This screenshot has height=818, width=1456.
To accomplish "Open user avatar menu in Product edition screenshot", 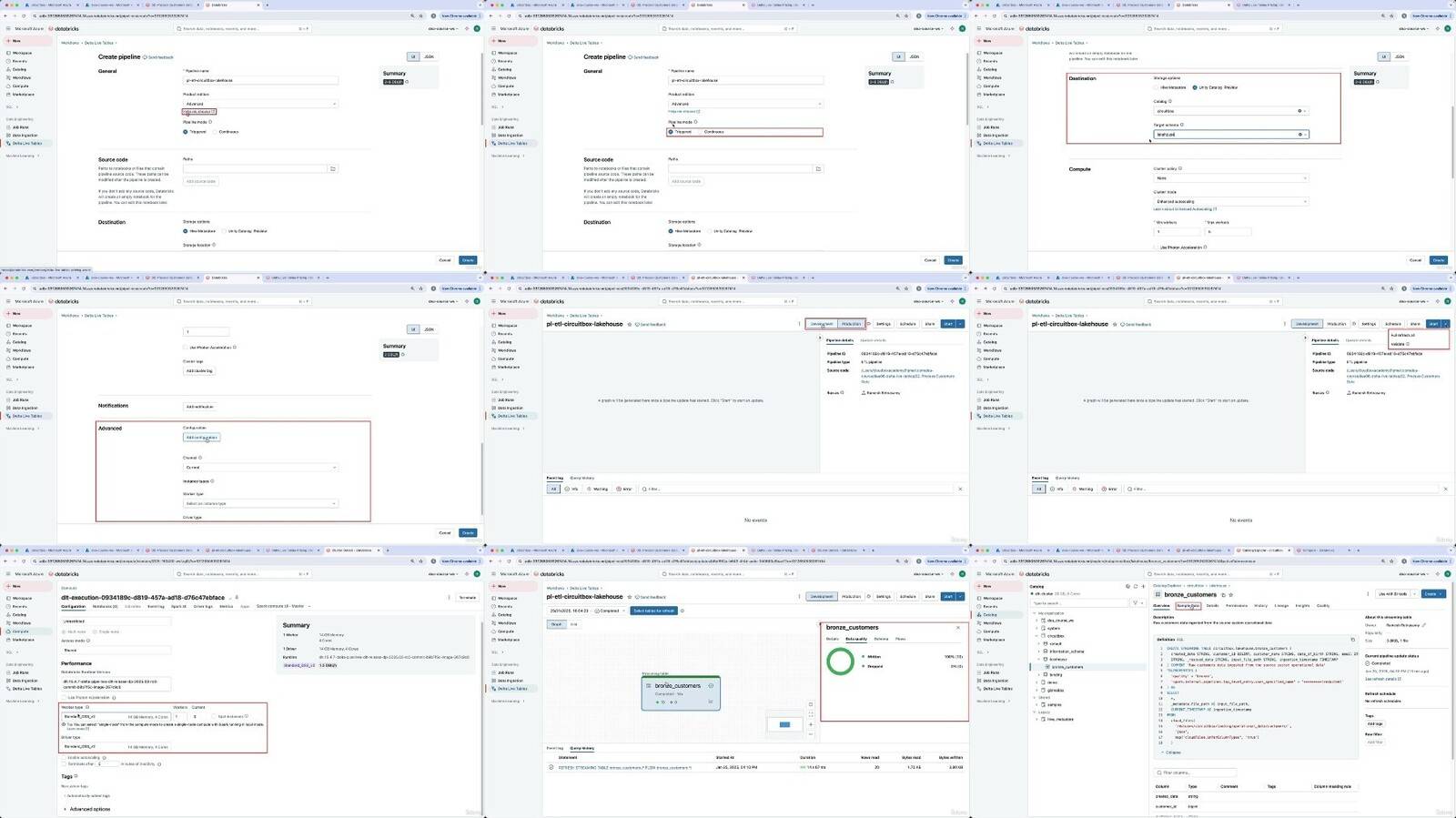I will (x=477, y=28).
